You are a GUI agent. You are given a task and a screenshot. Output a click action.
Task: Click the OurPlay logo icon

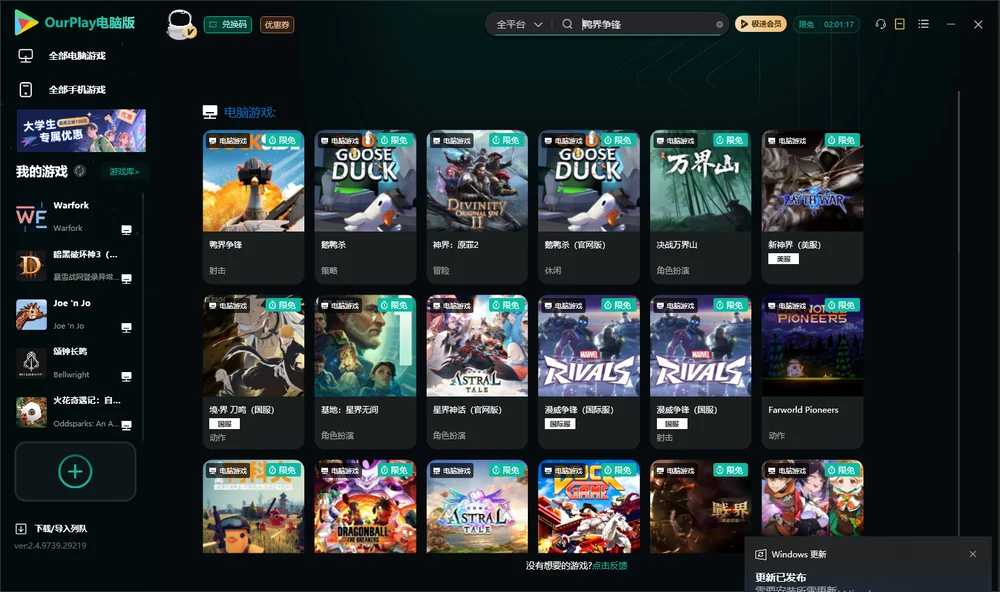pyautogui.click(x=26, y=22)
